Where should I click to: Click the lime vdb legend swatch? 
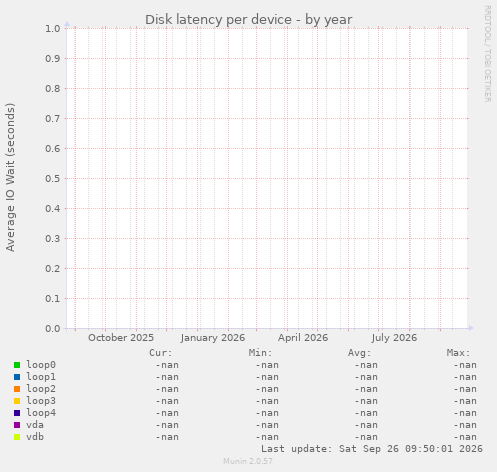(17, 437)
